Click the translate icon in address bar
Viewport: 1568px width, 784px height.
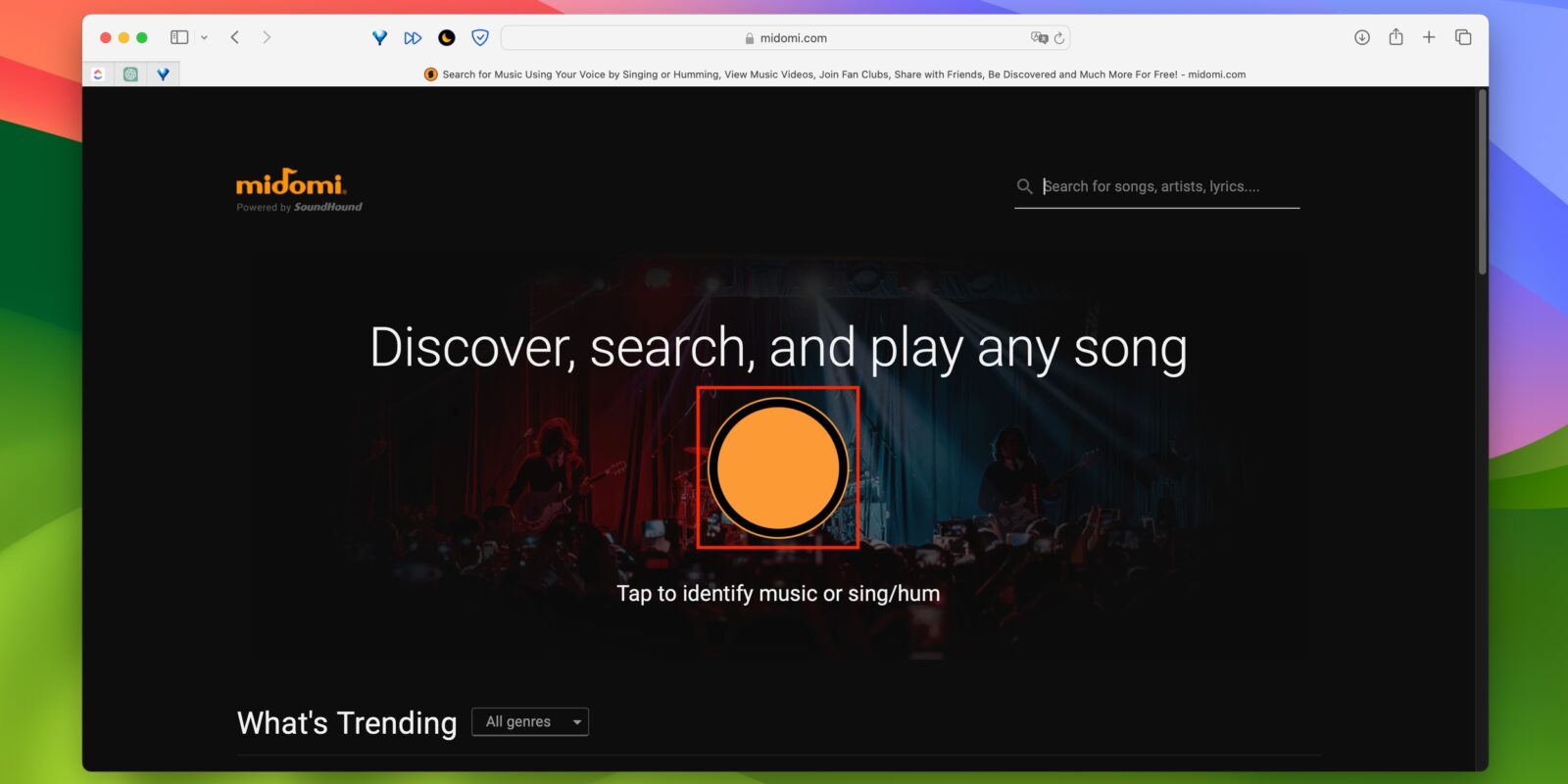tap(1038, 38)
